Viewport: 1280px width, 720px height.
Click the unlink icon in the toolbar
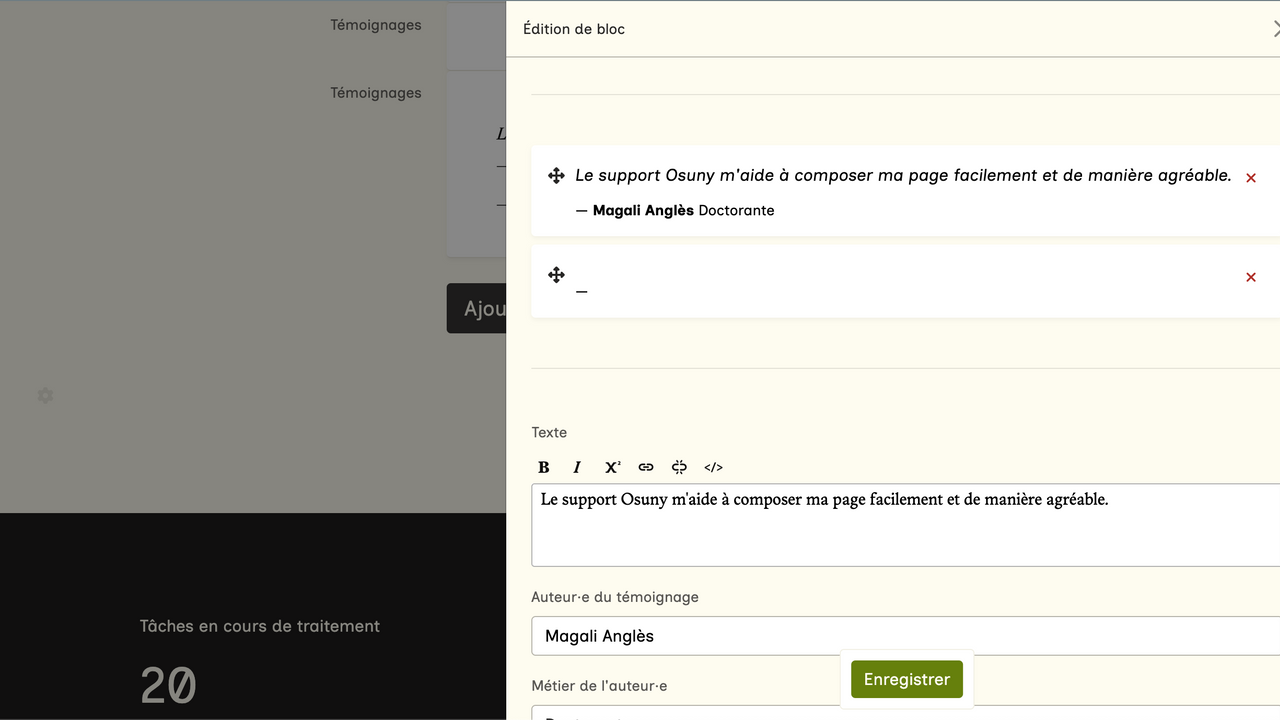coord(679,467)
